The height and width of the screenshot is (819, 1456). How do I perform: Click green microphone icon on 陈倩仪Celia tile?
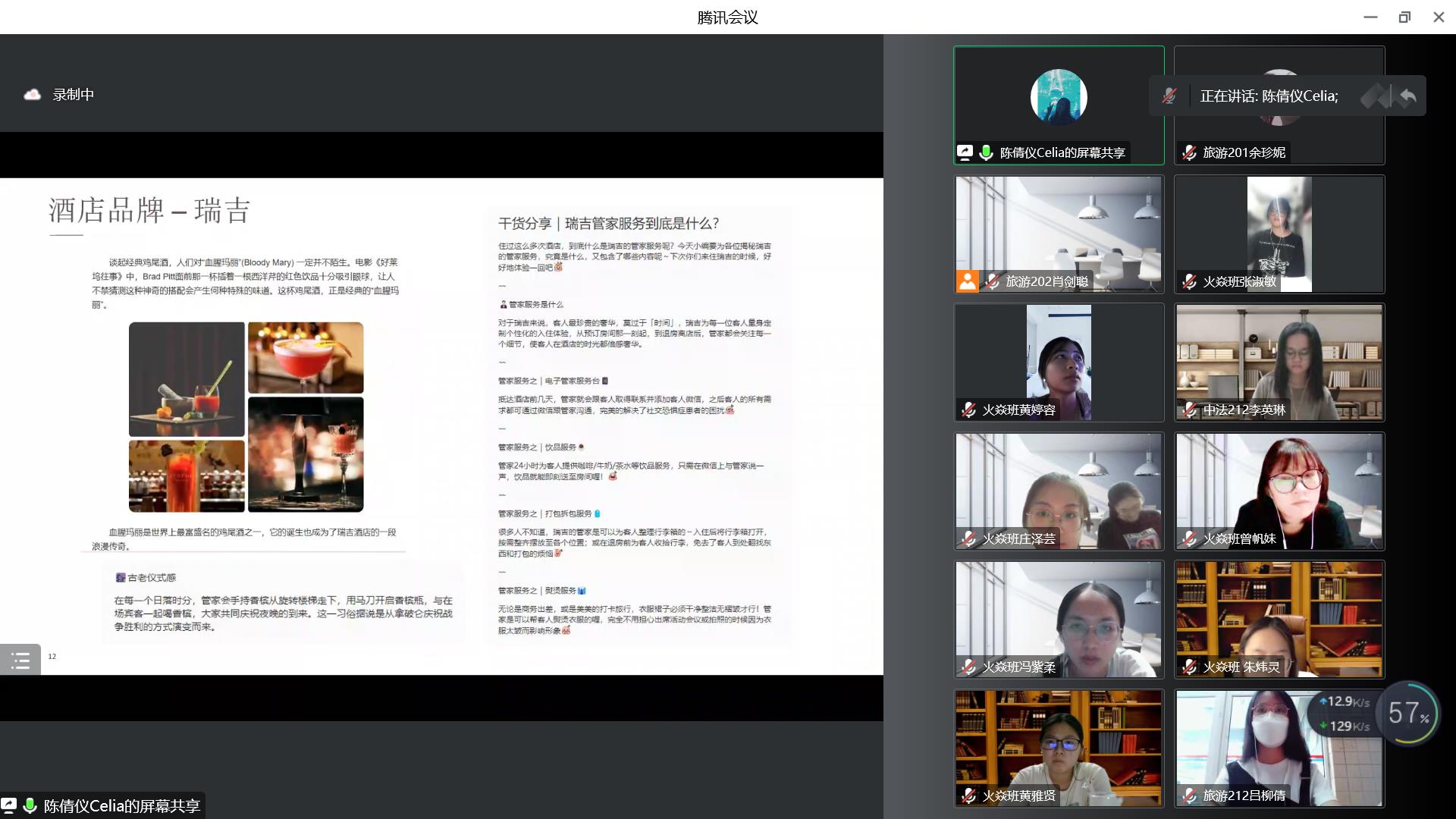pyautogui.click(x=986, y=152)
